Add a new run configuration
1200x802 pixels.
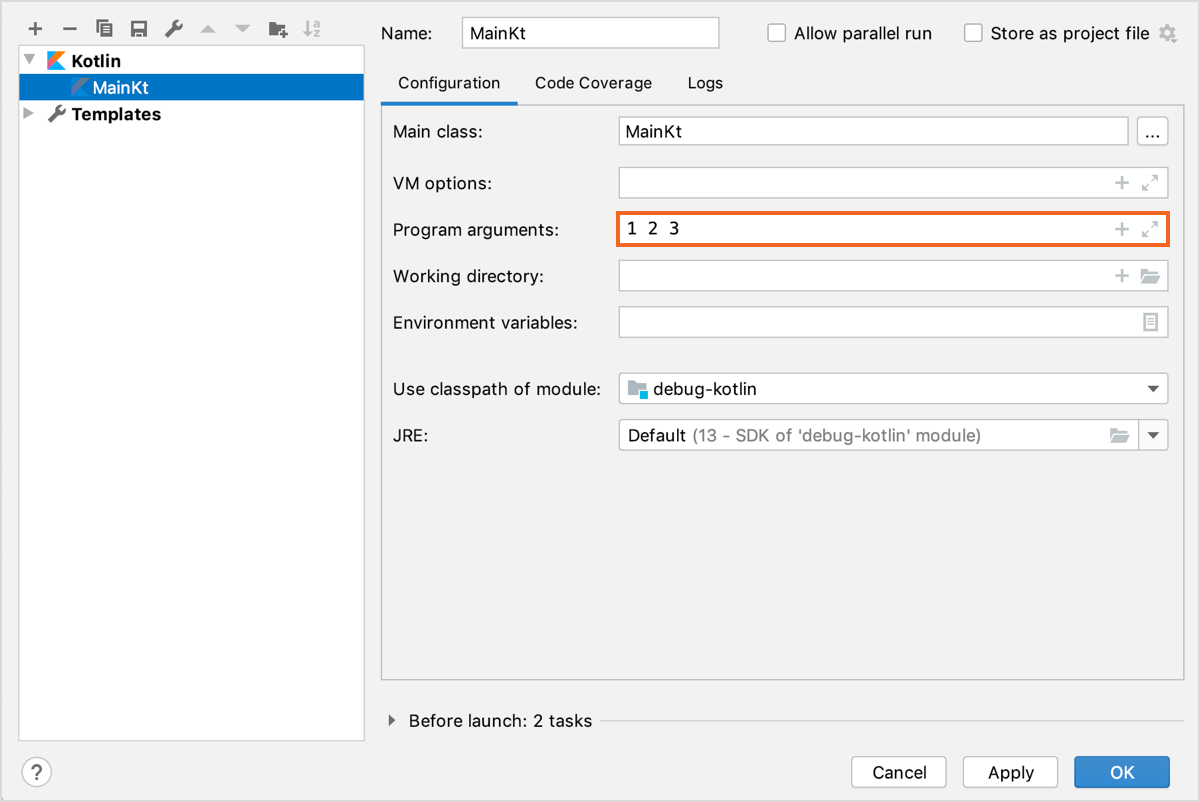pyautogui.click(x=35, y=28)
